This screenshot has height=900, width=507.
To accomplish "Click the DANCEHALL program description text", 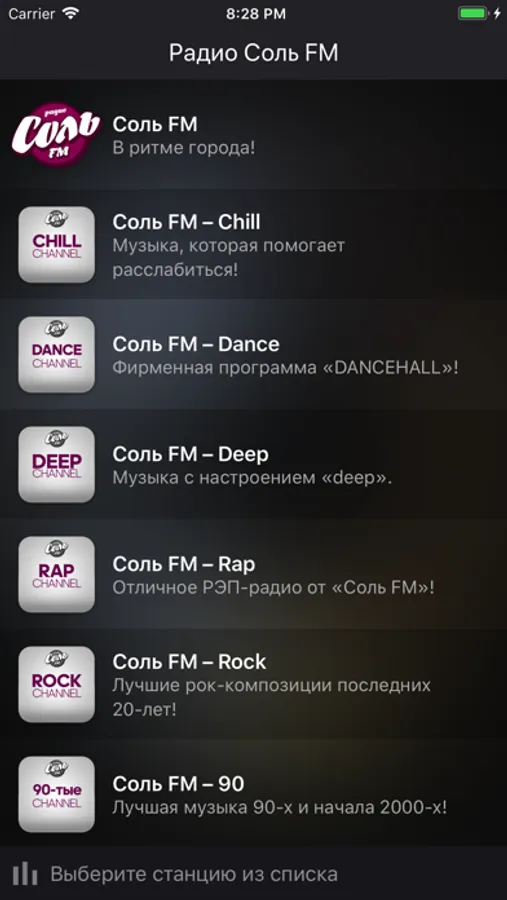I will click(285, 368).
